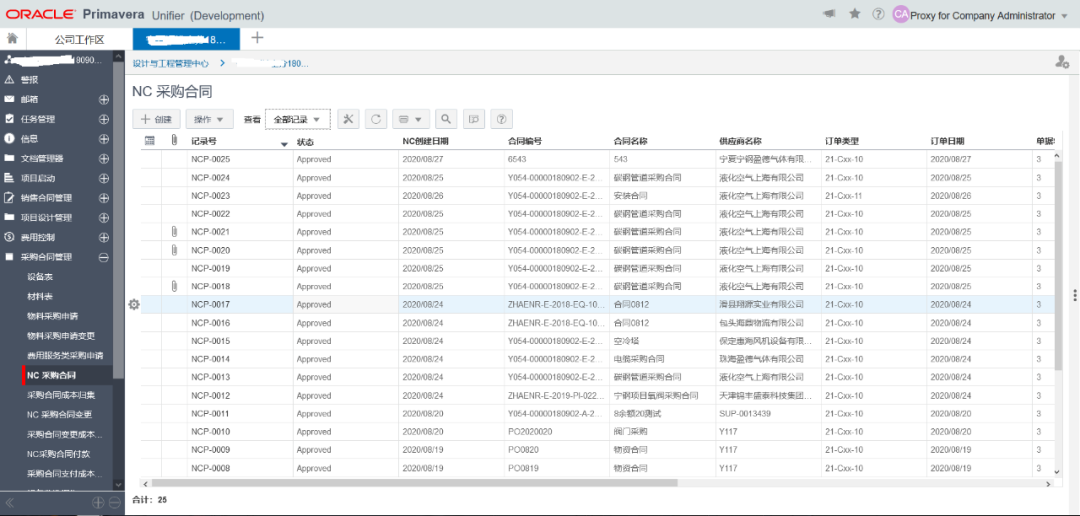Click the 合同编号 column header
Image resolution: width=1080 pixels, height=516 pixels.
point(525,141)
